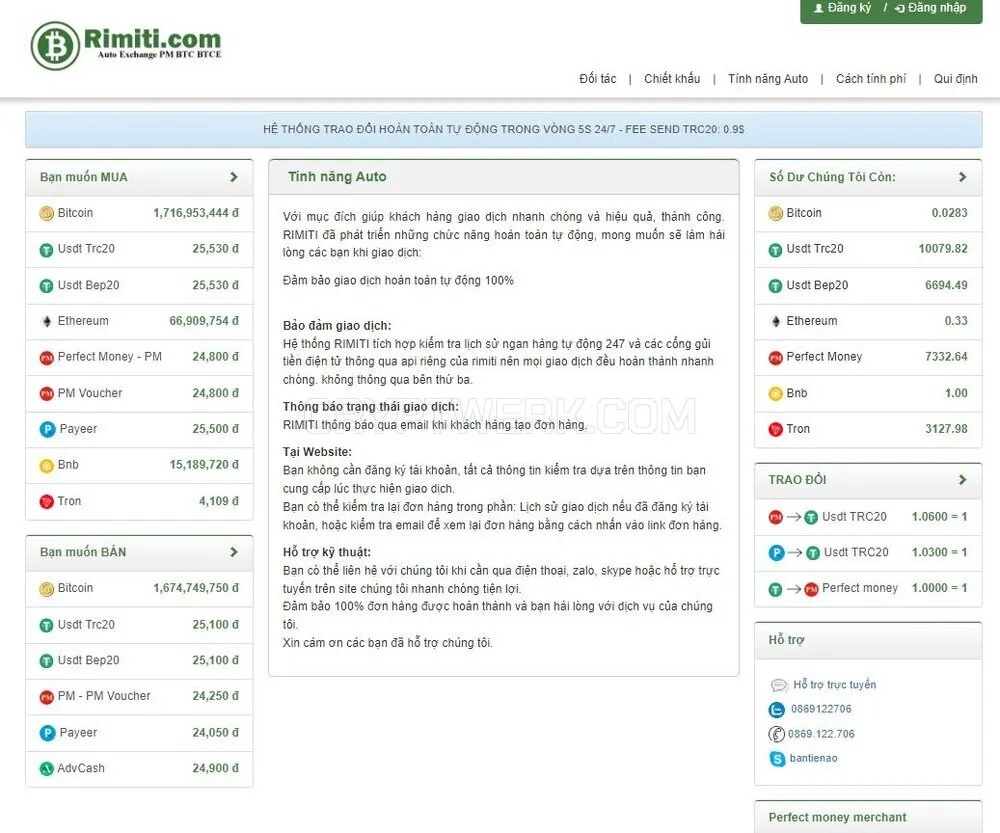Open Hỗ trợ trực tuyến link
Viewport: 1000px width, 833px height.
[835, 685]
